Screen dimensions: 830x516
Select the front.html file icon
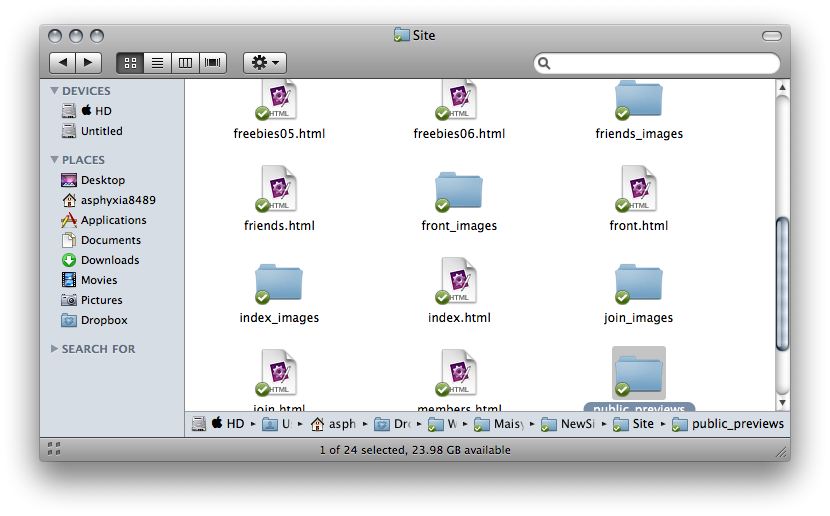point(638,189)
